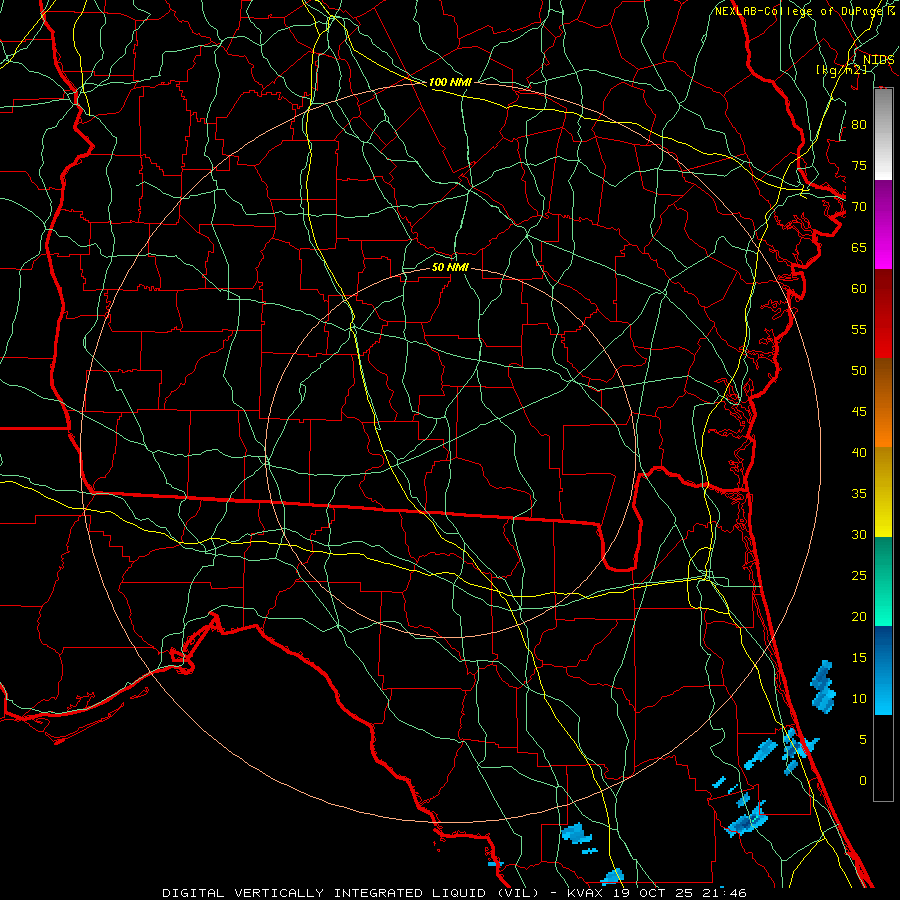Click the 5 value on the color scale

tap(863, 740)
